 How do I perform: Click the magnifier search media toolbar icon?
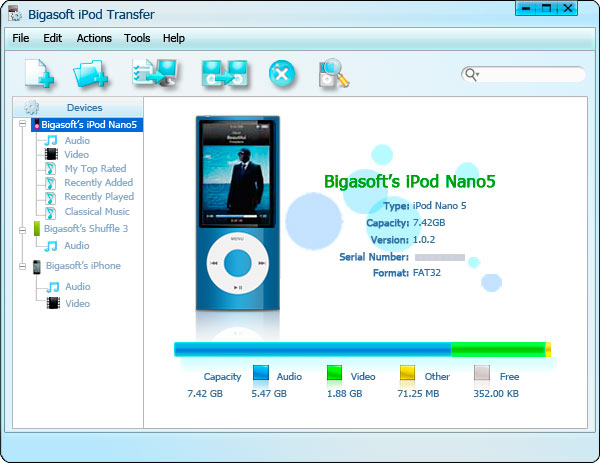tap(332, 74)
